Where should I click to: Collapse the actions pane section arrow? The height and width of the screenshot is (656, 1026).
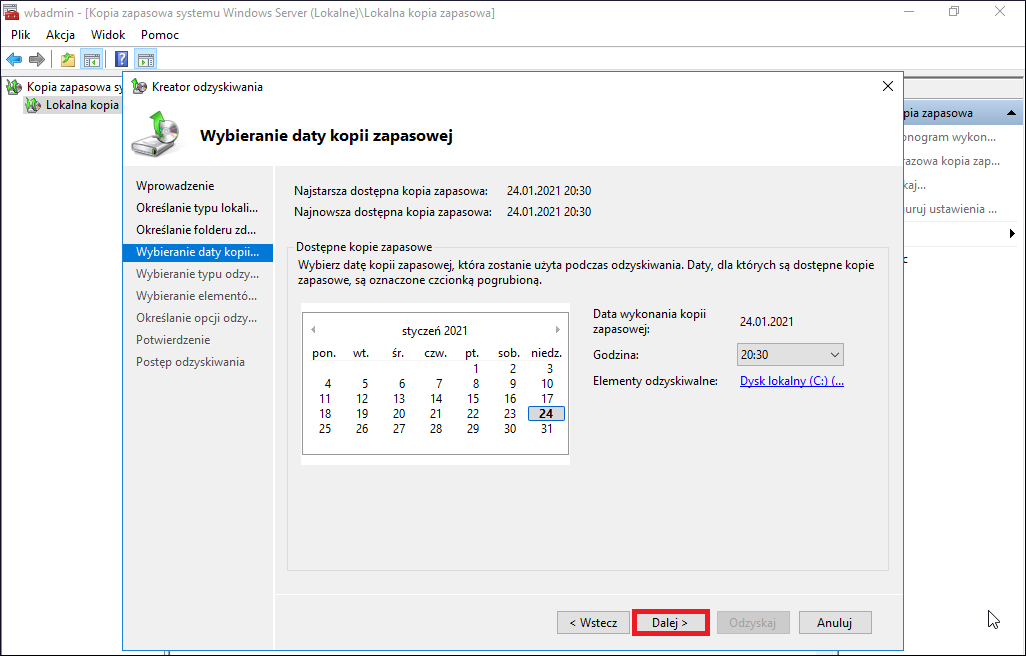tap(1011, 112)
